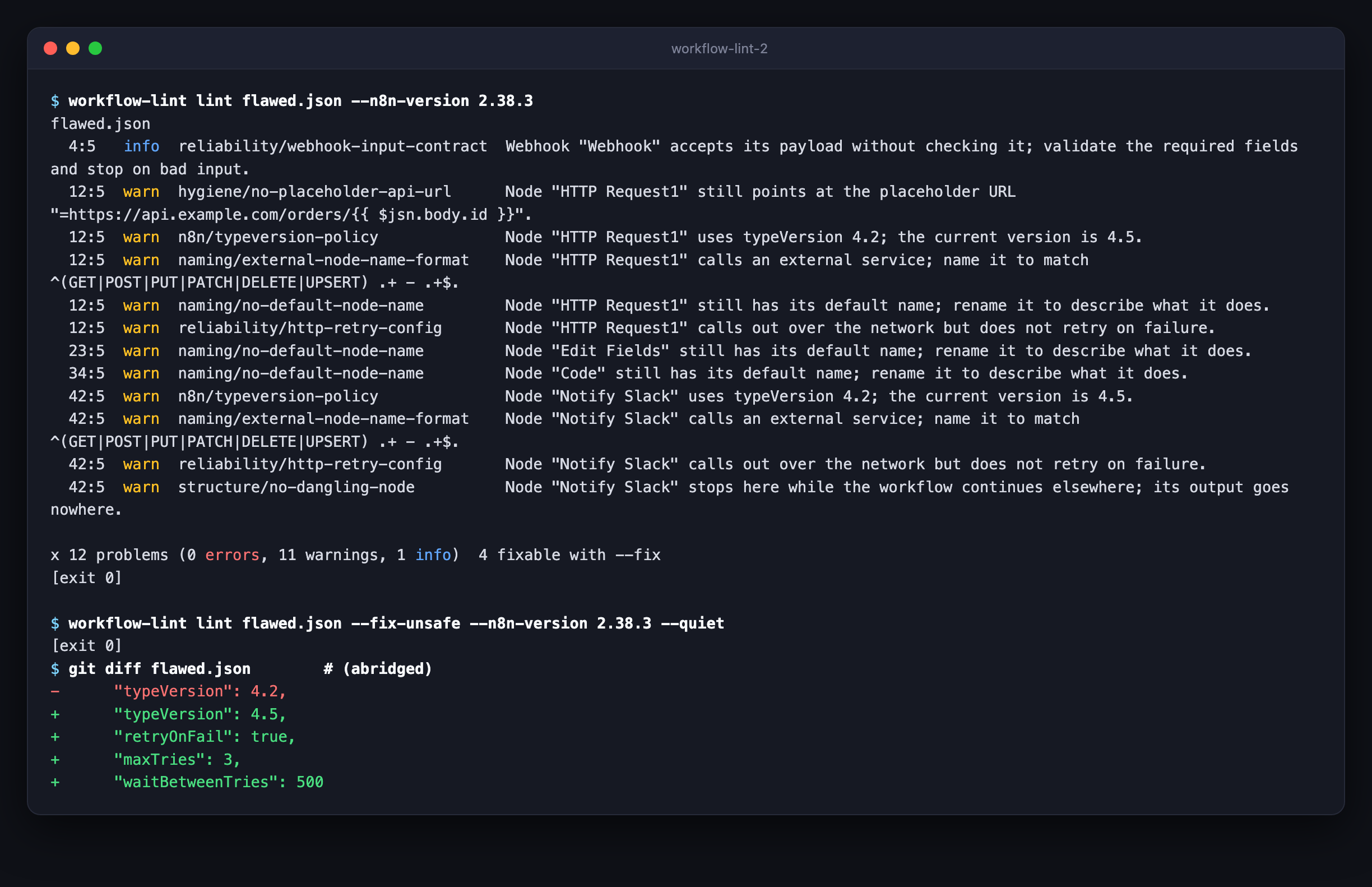This screenshot has height=887, width=1372.
Task: Click the 'git diff flawed.json' command
Action: pyautogui.click(x=160, y=669)
